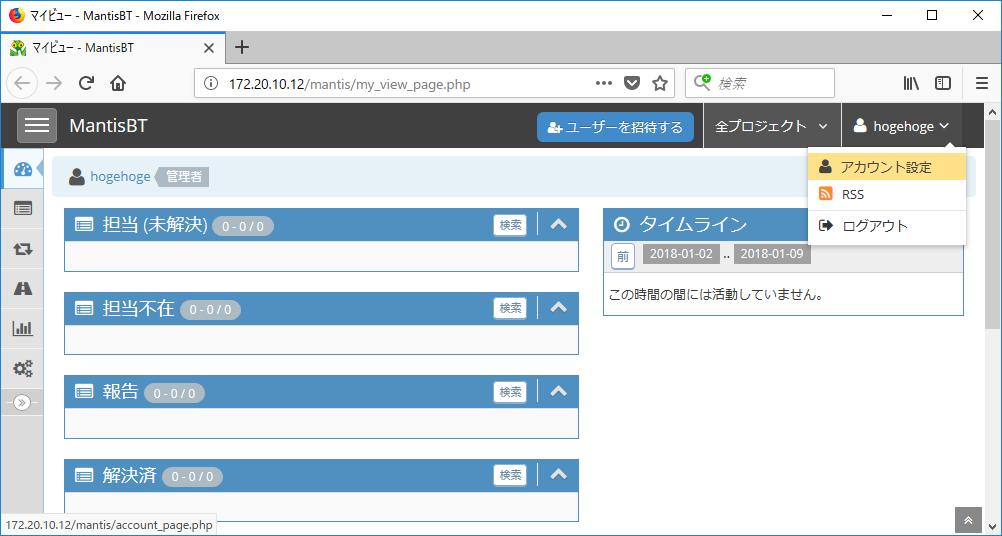The width and height of the screenshot is (1002, 536).
Task: Click the page vertical scrollbar thumb
Action: [992, 224]
